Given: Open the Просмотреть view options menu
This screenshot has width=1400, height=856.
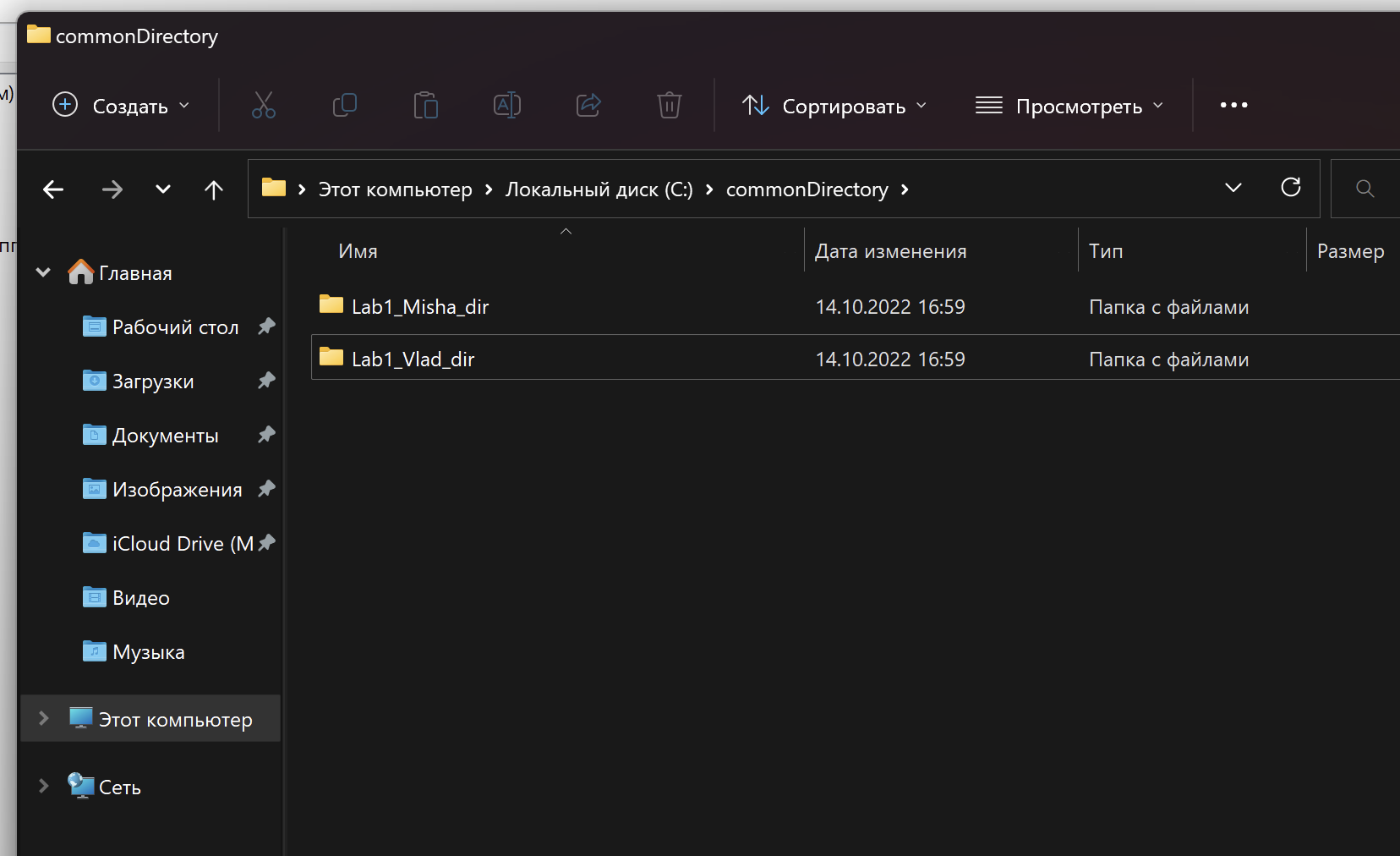Looking at the screenshot, I should tap(1069, 106).
